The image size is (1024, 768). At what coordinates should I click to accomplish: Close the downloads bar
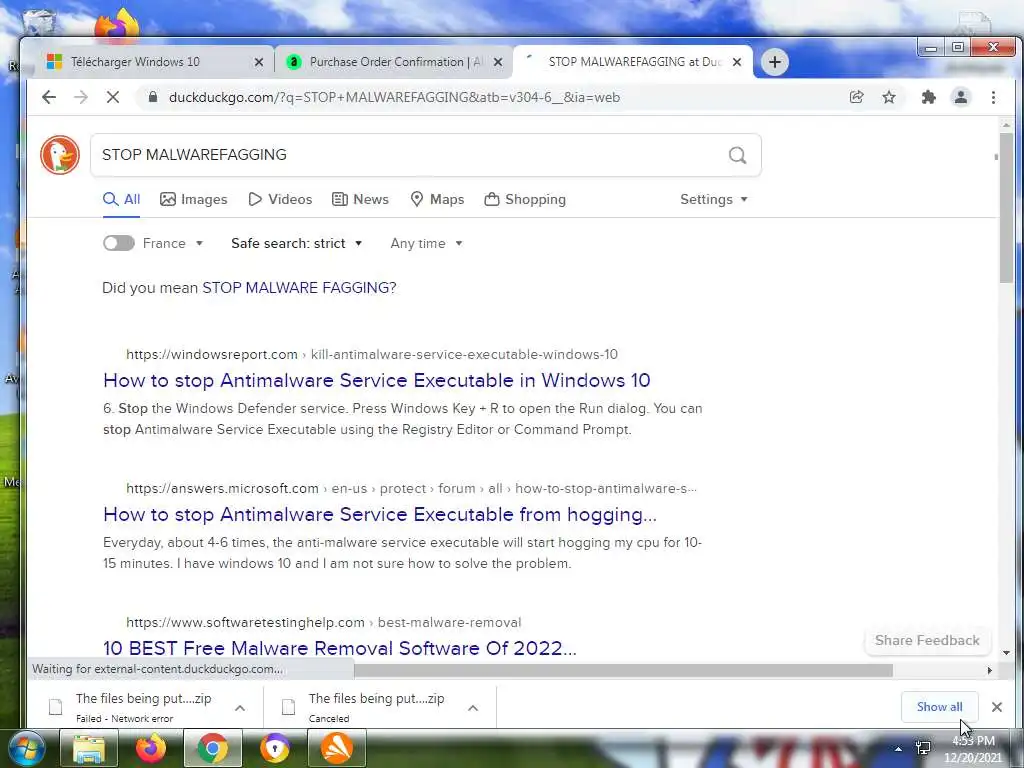coord(997,707)
